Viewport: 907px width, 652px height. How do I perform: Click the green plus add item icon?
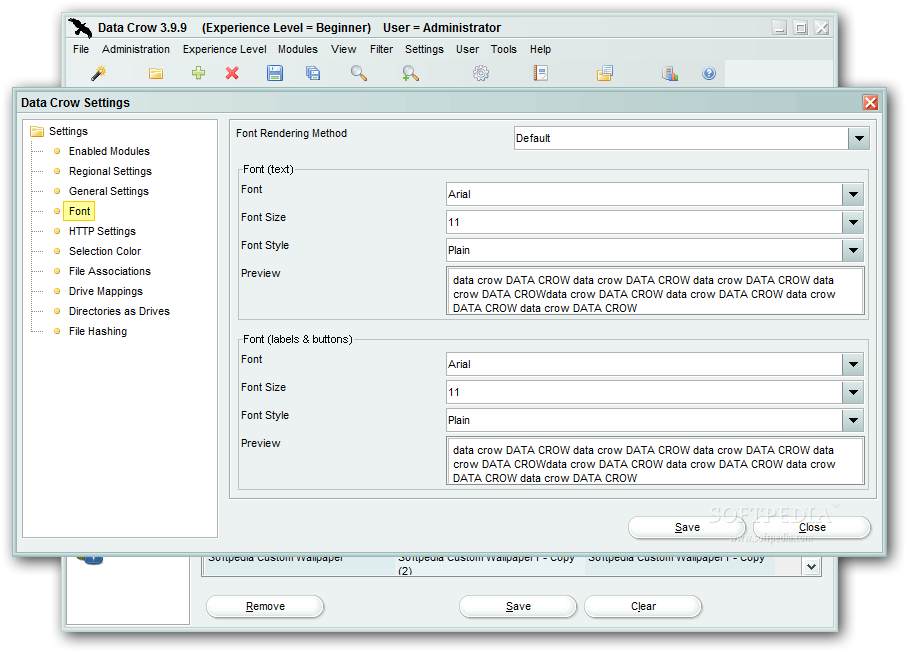coord(198,73)
